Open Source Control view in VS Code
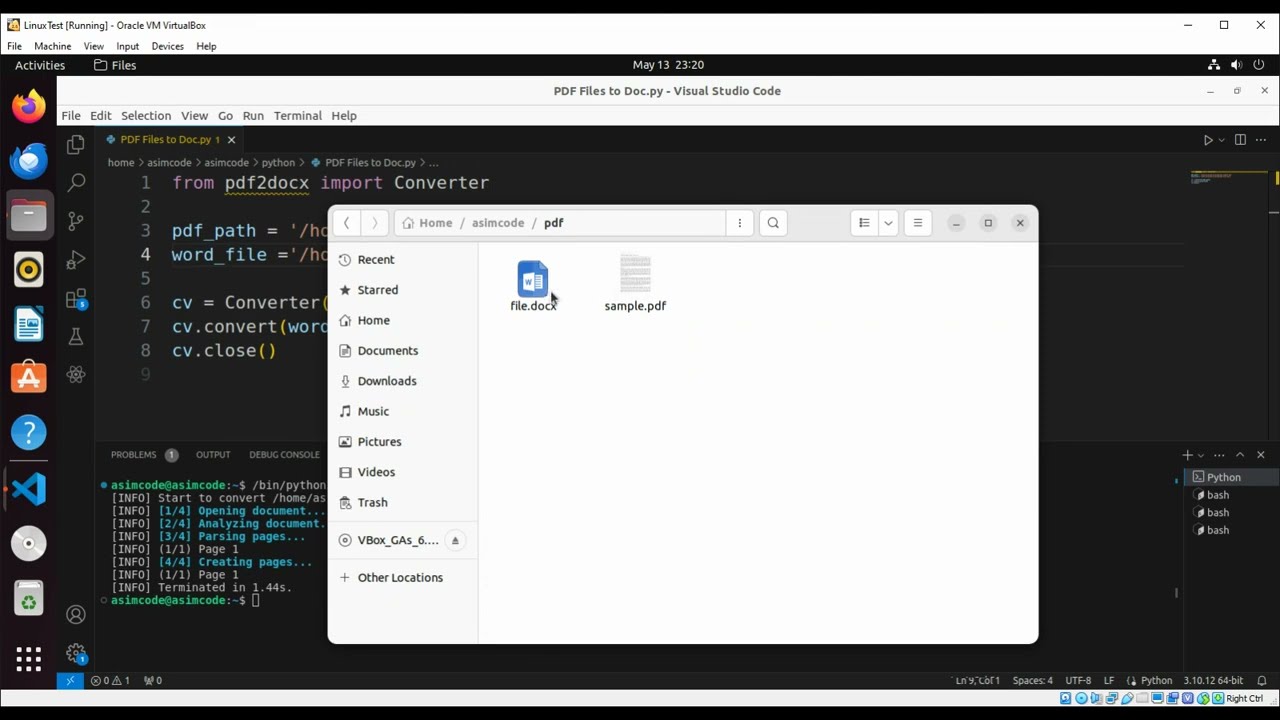The image size is (1280, 720). click(x=76, y=221)
